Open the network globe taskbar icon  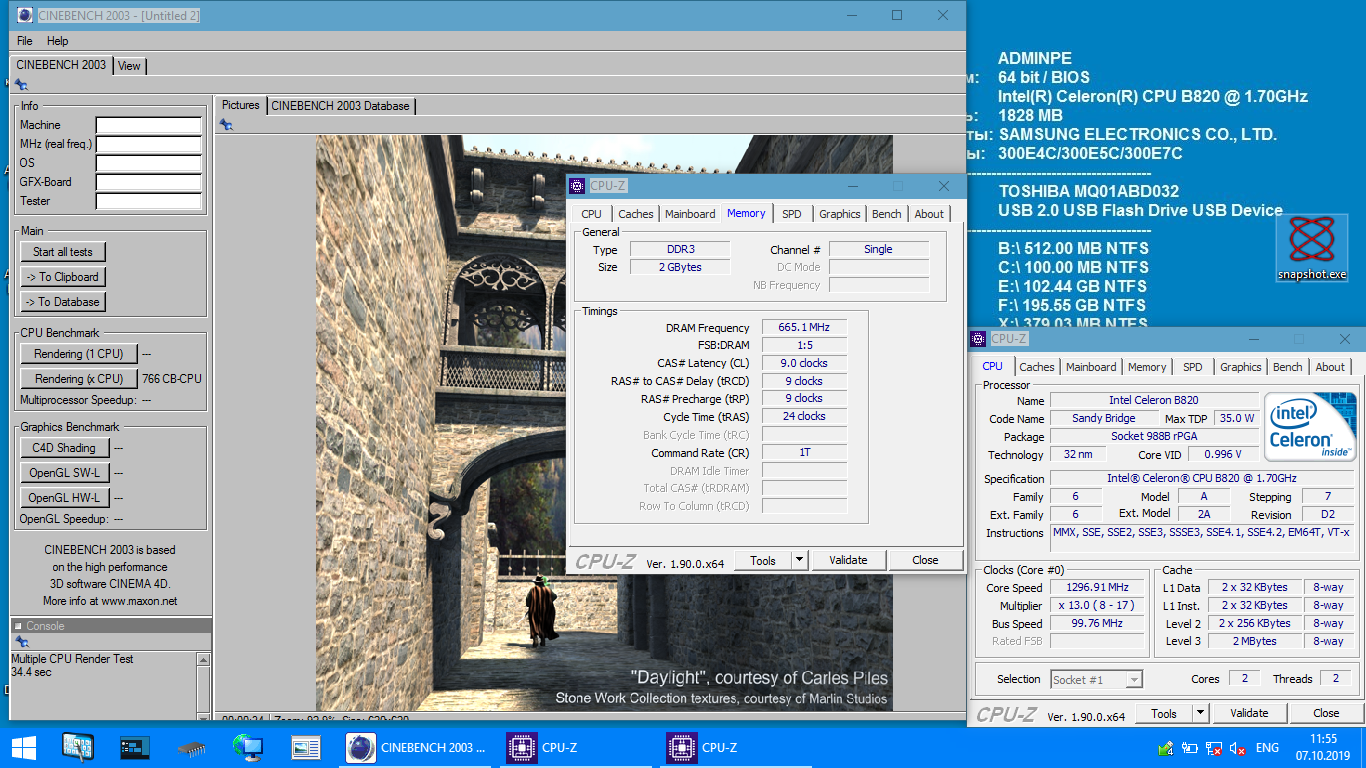(247, 747)
